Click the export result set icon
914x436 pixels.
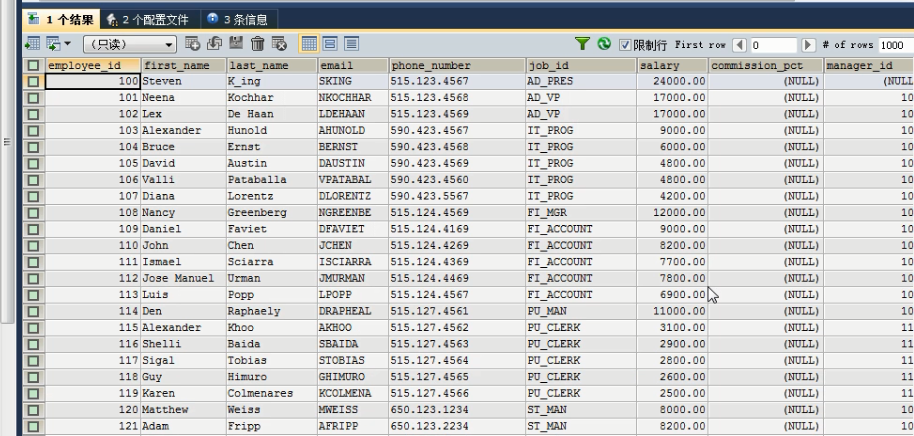coord(33,44)
